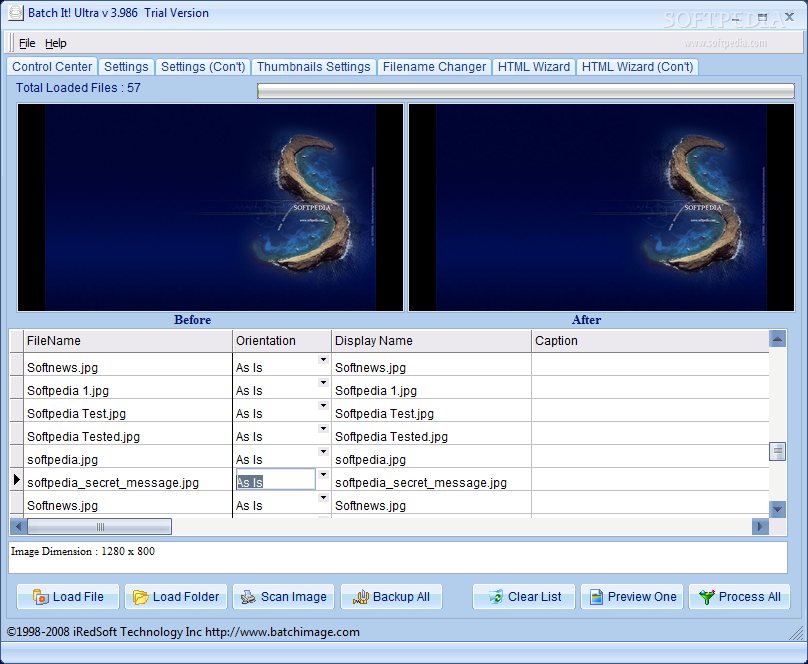
Task: Empty the file list with Clear List
Action: click(524, 597)
